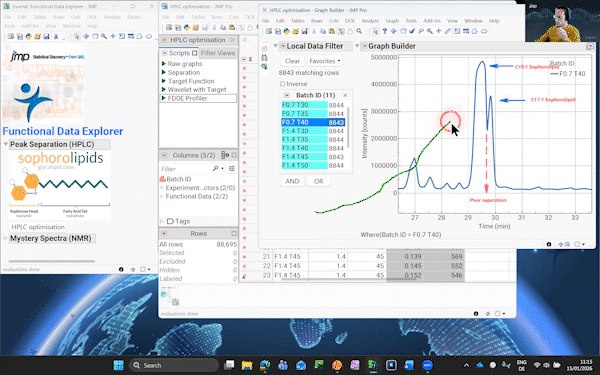Choose the crosshairs plus tool in Graph Builder

coord(439,31)
